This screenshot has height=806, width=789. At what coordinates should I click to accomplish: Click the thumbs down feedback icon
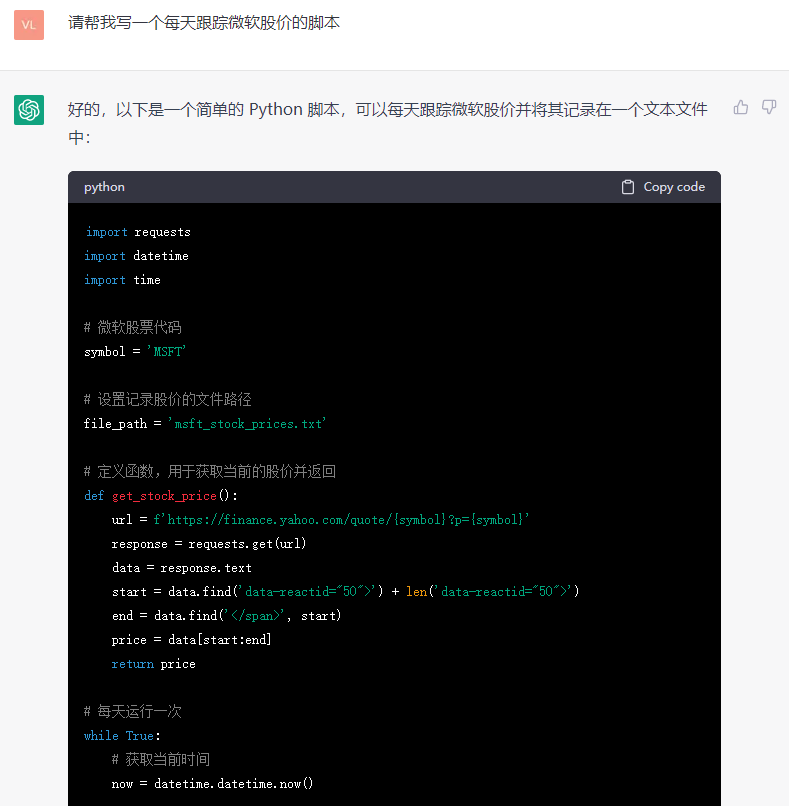769,107
